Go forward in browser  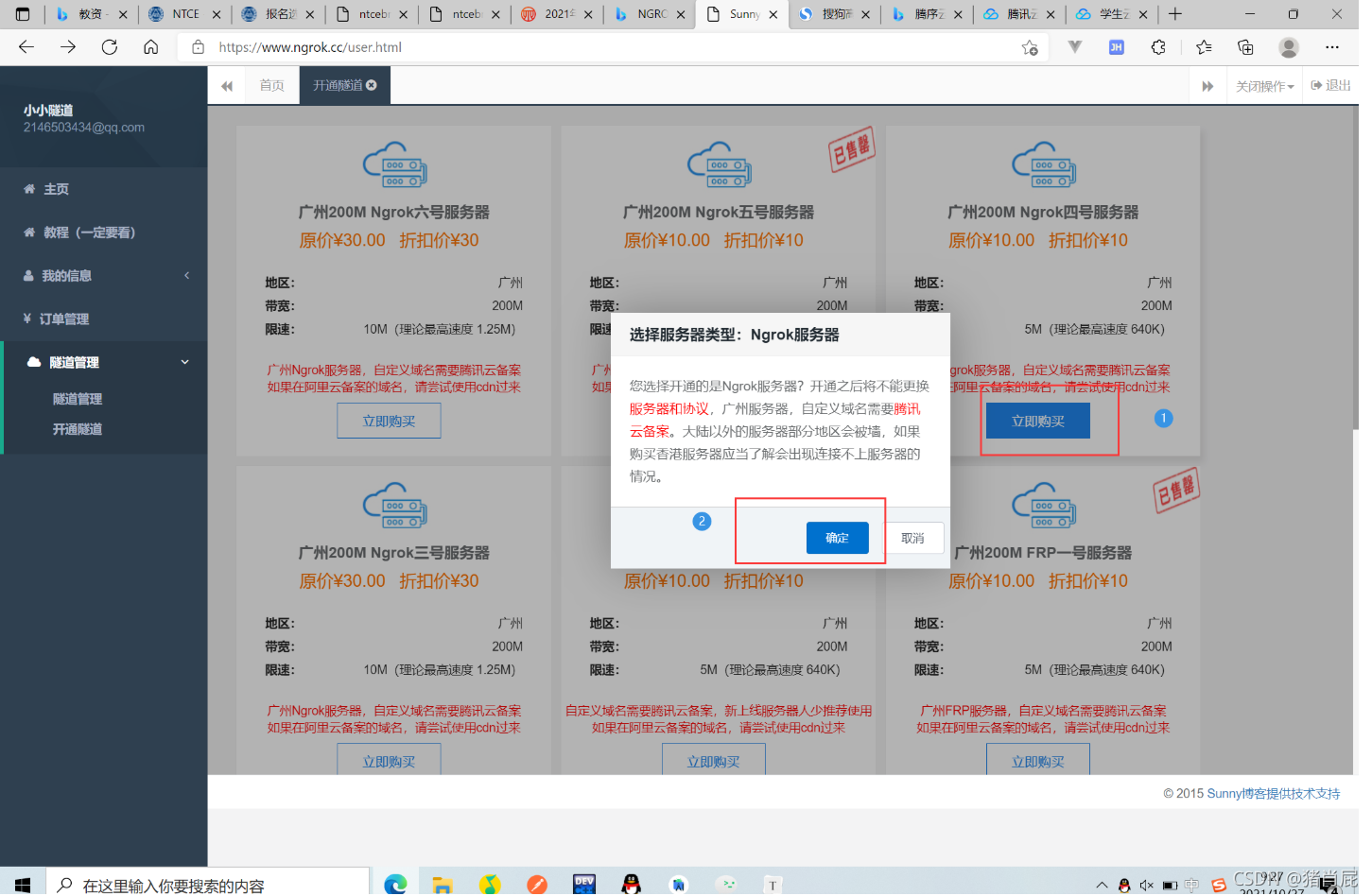(68, 47)
